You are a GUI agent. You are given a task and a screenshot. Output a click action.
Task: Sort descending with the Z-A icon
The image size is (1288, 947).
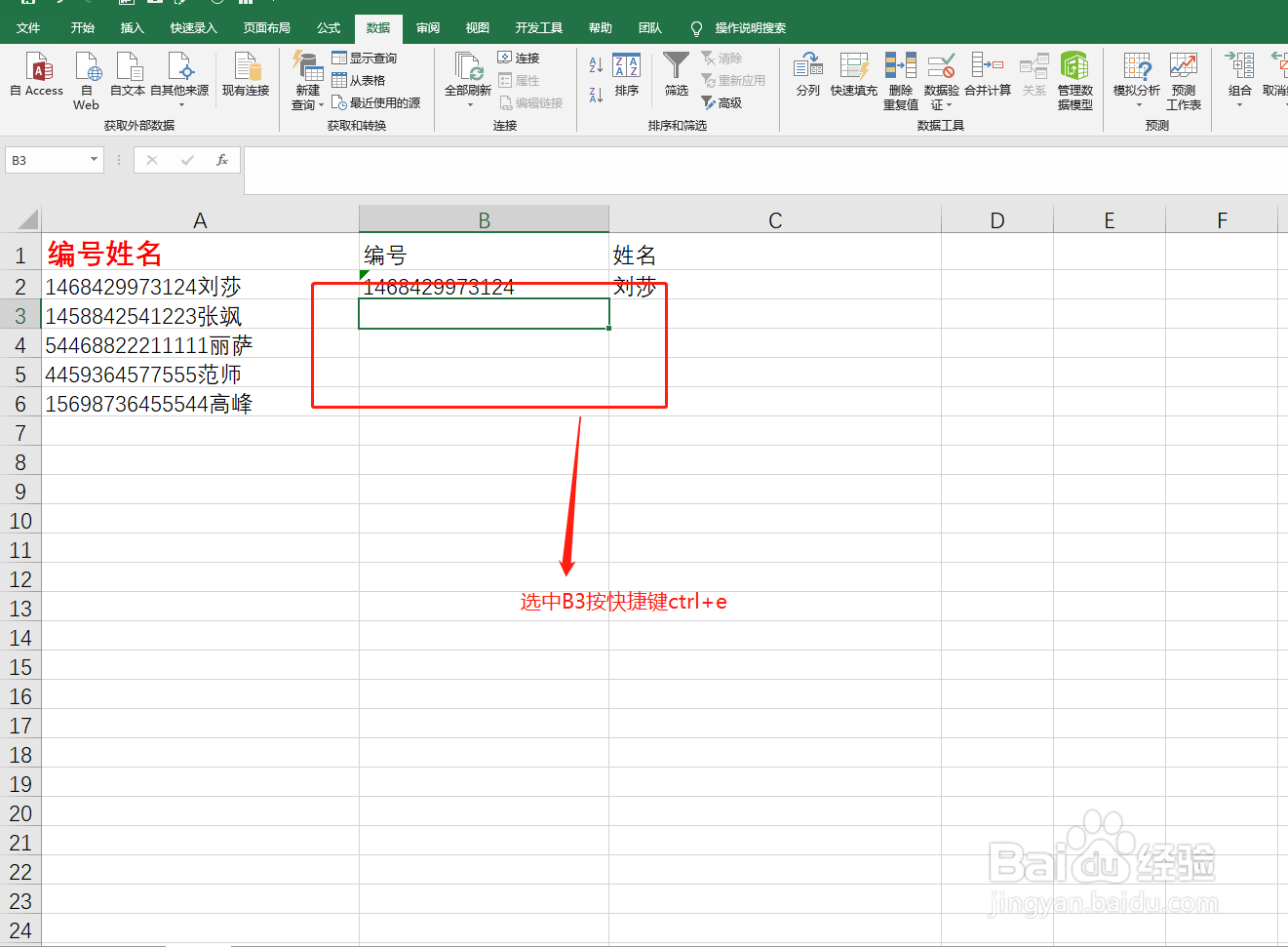[x=596, y=95]
